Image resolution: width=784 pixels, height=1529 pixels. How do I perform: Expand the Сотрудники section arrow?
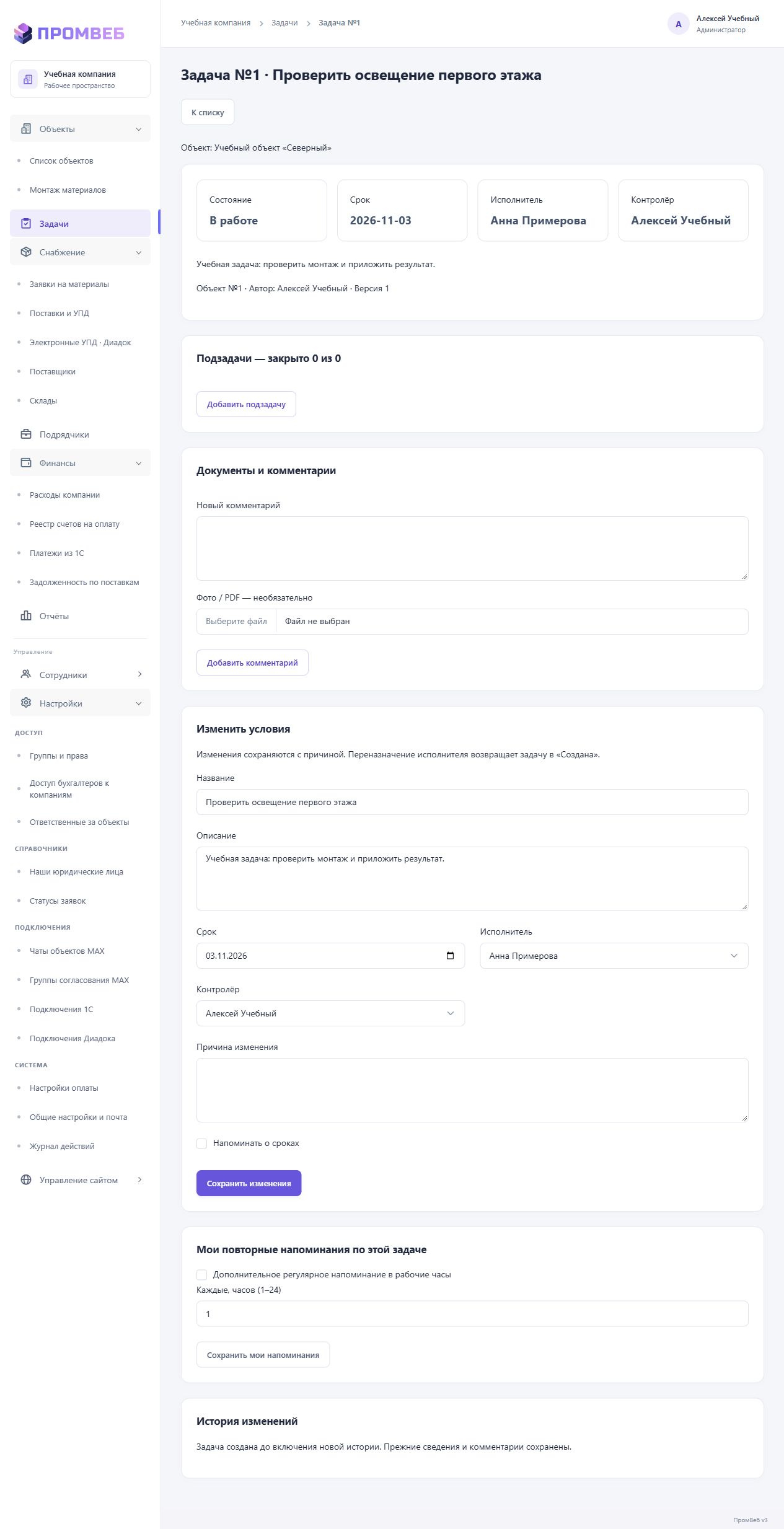coord(139,674)
